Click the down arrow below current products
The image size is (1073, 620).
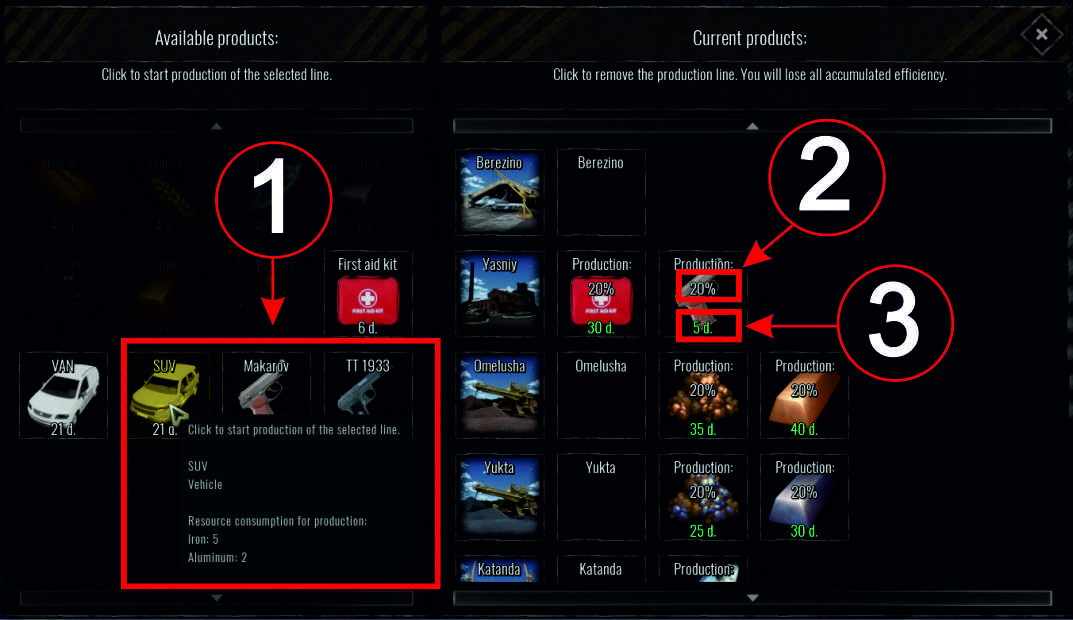tap(752, 598)
